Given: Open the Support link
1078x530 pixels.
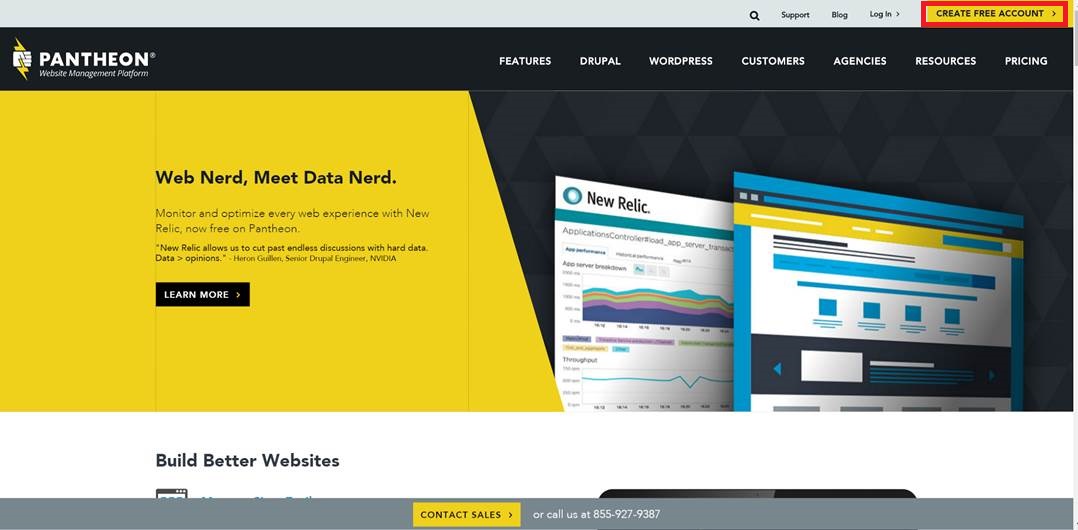Looking at the screenshot, I should [x=795, y=14].
